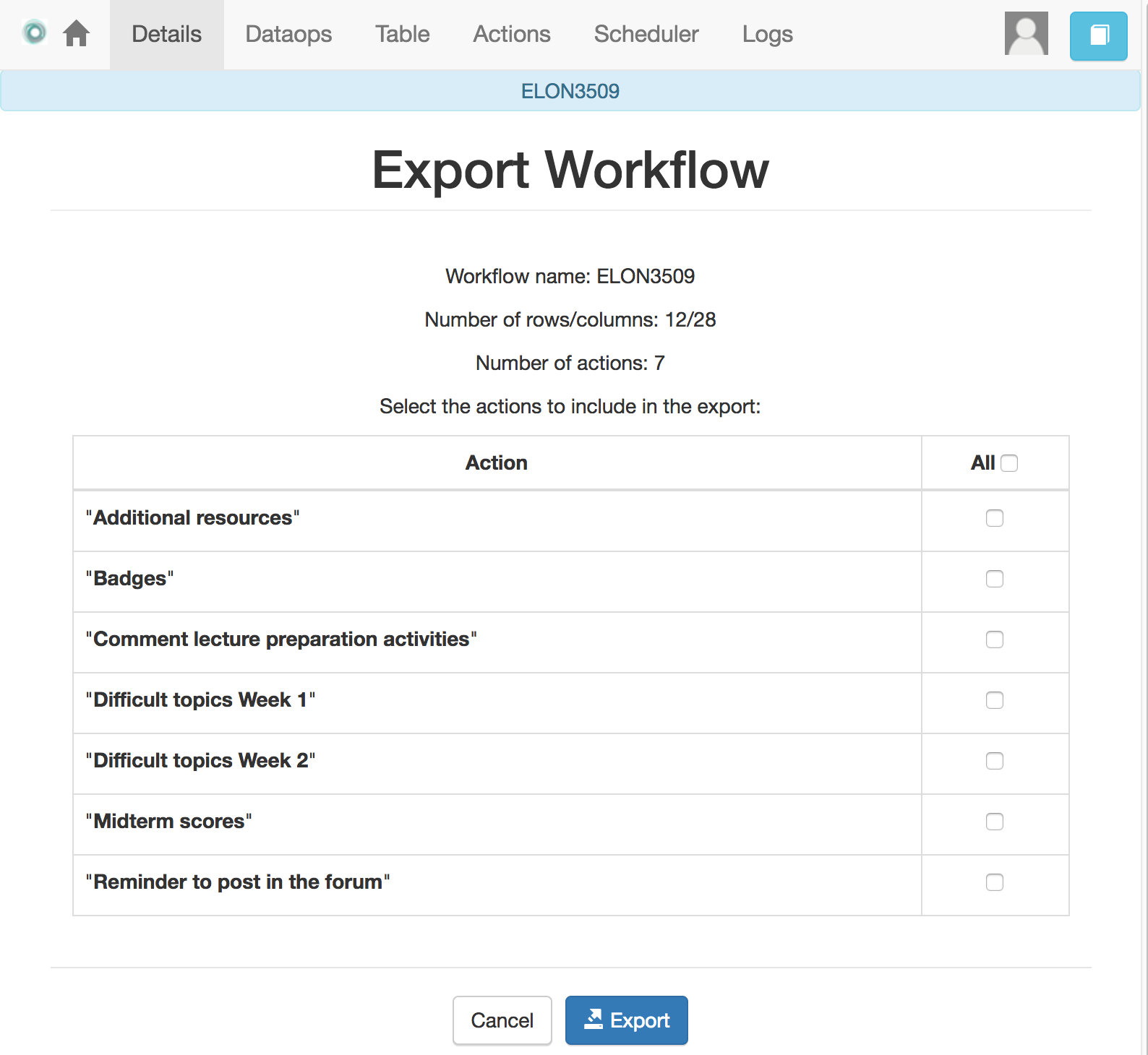Click the Export Workflow heading
The image size is (1148, 1055).
click(570, 171)
